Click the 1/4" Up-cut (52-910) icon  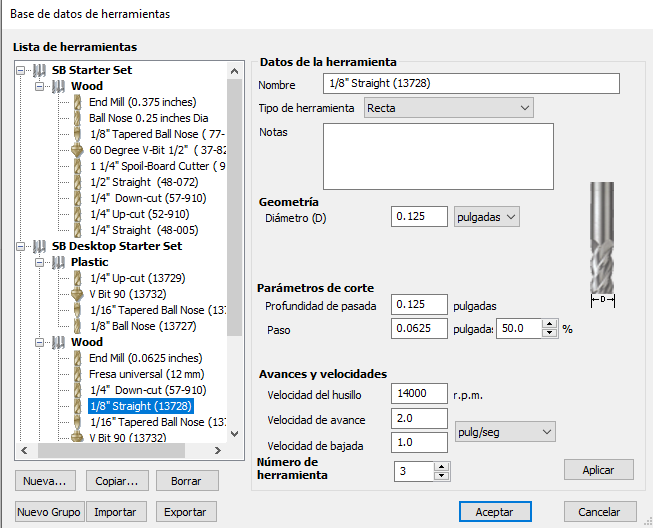(x=77, y=214)
